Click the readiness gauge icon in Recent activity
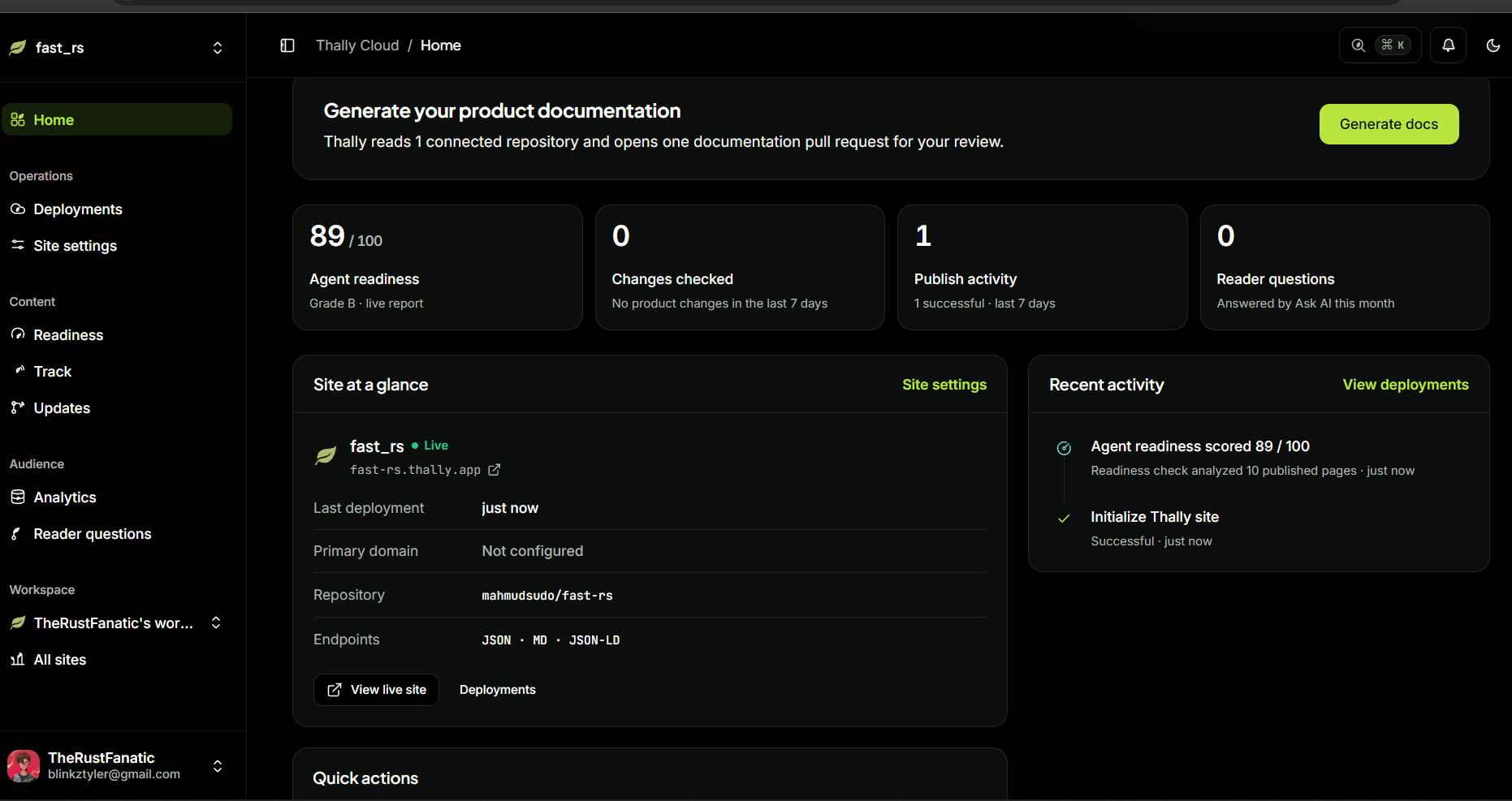 click(1064, 448)
